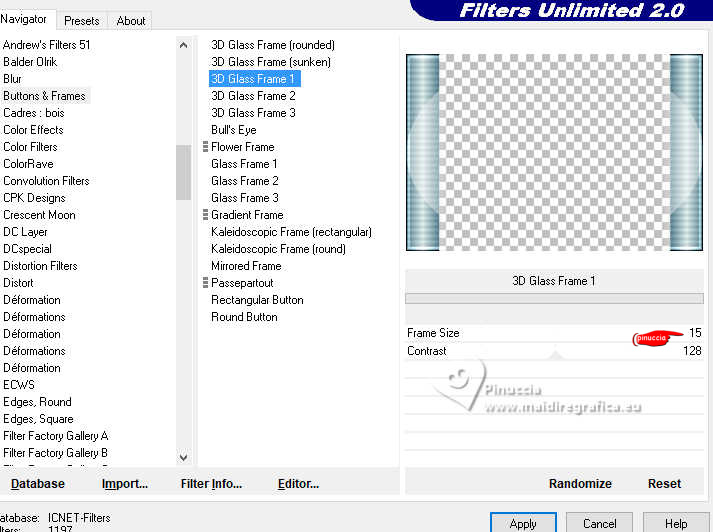Select Cadres : bois category

34,113
